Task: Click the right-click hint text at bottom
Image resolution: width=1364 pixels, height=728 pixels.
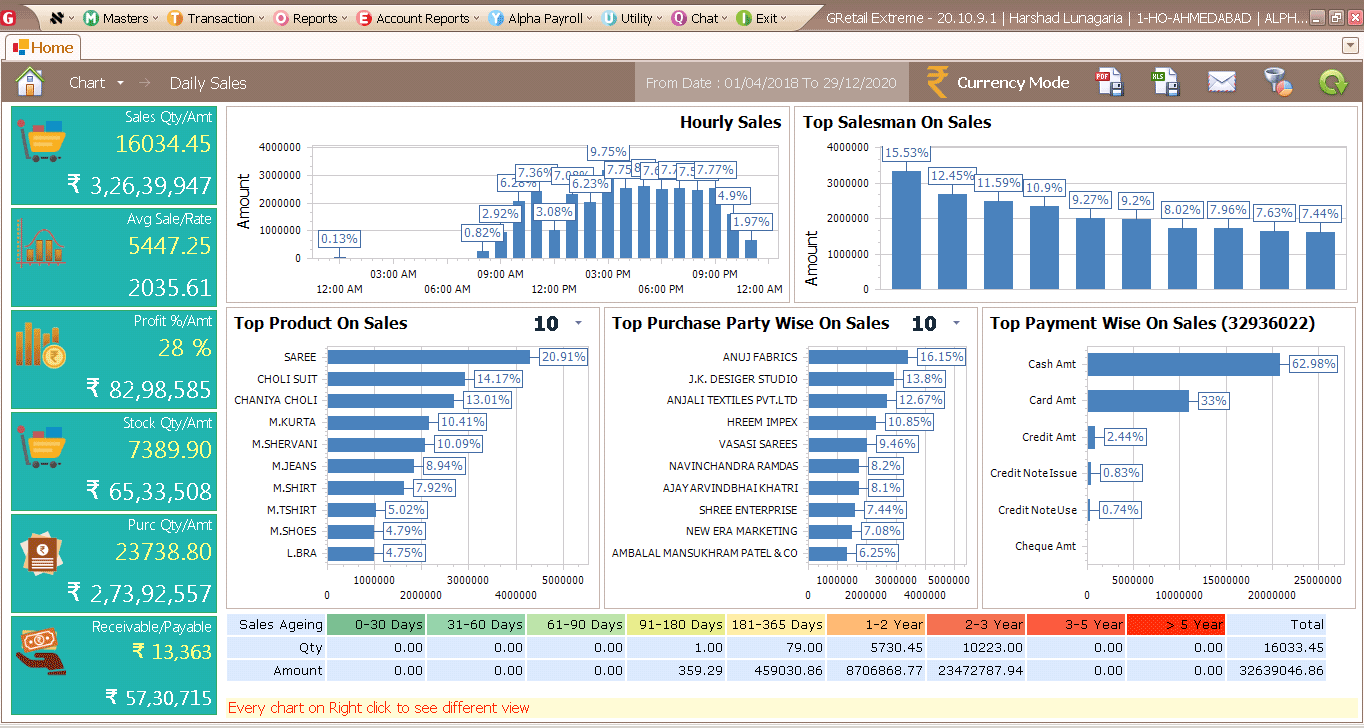Action: (x=379, y=708)
